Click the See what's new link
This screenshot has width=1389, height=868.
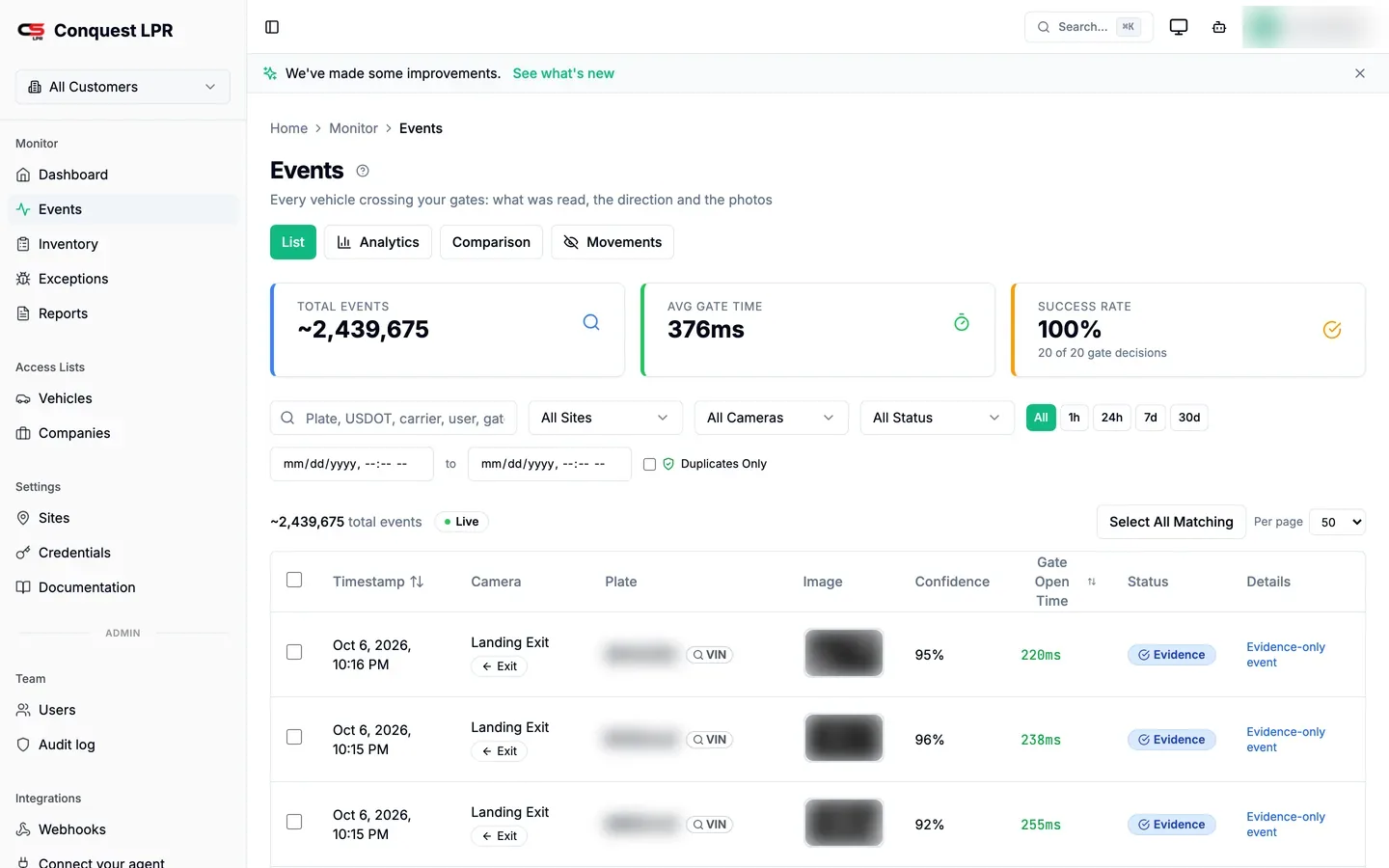(563, 73)
